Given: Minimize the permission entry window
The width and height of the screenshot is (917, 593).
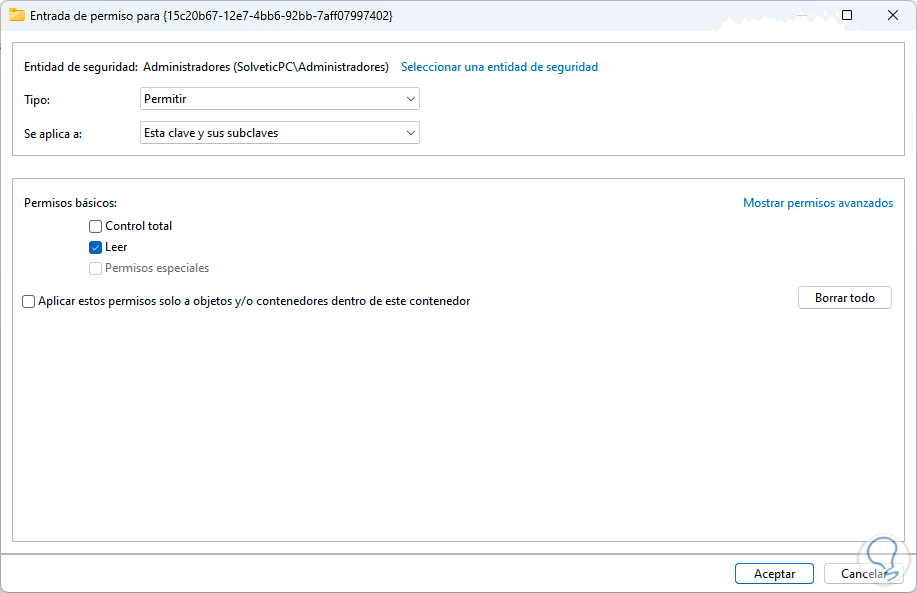Looking at the screenshot, I should [x=802, y=16].
